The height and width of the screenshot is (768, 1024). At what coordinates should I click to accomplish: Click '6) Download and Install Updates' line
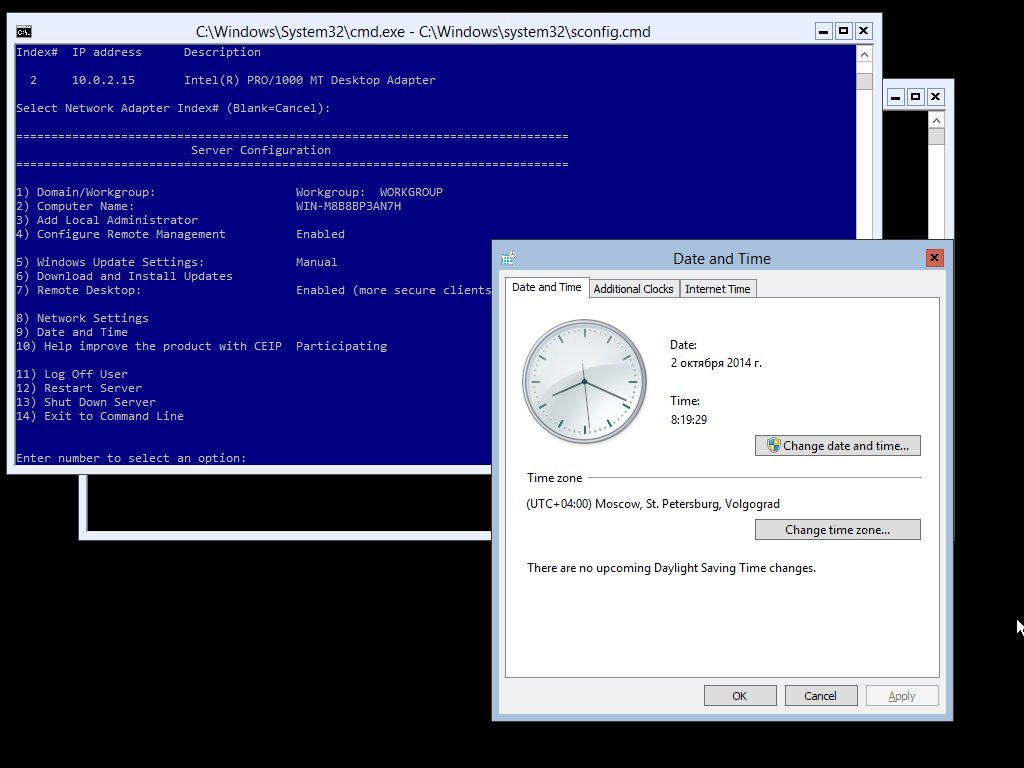(x=124, y=276)
